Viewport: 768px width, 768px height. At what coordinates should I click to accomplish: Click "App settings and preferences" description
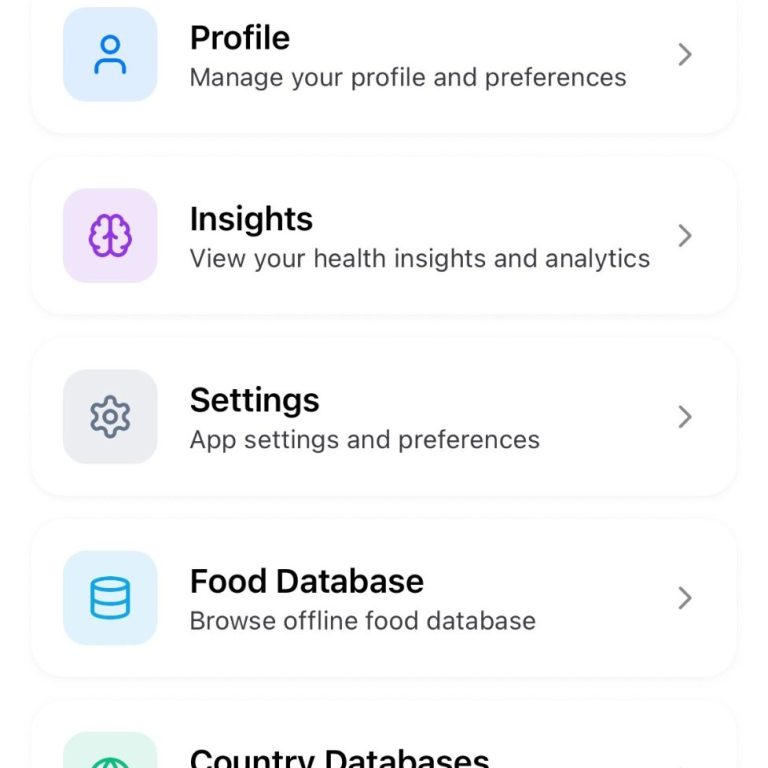pyautogui.click(x=365, y=440)
